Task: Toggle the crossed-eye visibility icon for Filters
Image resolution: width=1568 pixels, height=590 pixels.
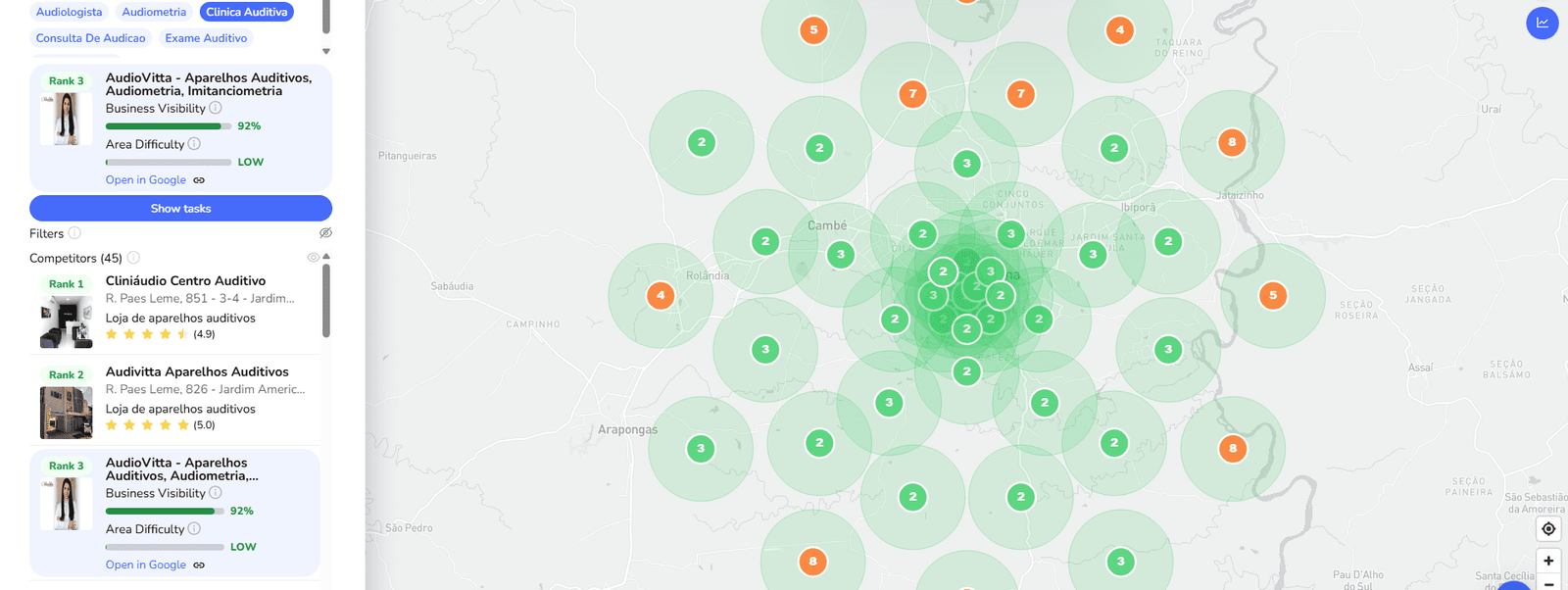Action: [325, 233]
